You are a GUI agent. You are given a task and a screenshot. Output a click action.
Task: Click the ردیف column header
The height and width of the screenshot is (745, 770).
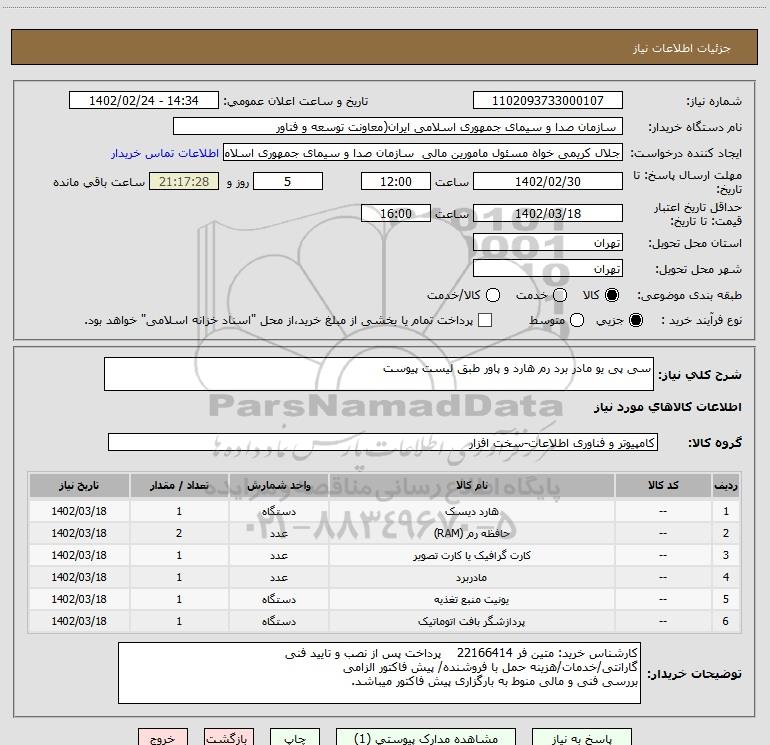726,485
